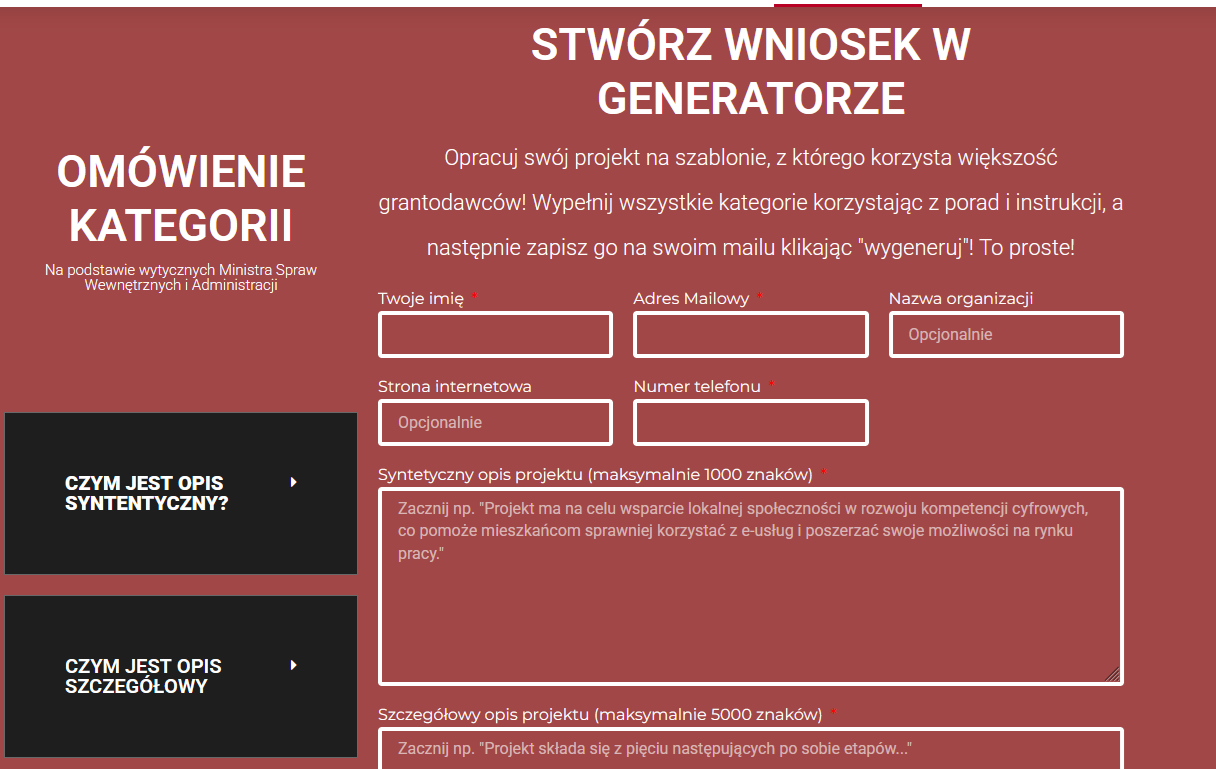Click the 'Twoje imię' field label

click(x=420, y=298)
